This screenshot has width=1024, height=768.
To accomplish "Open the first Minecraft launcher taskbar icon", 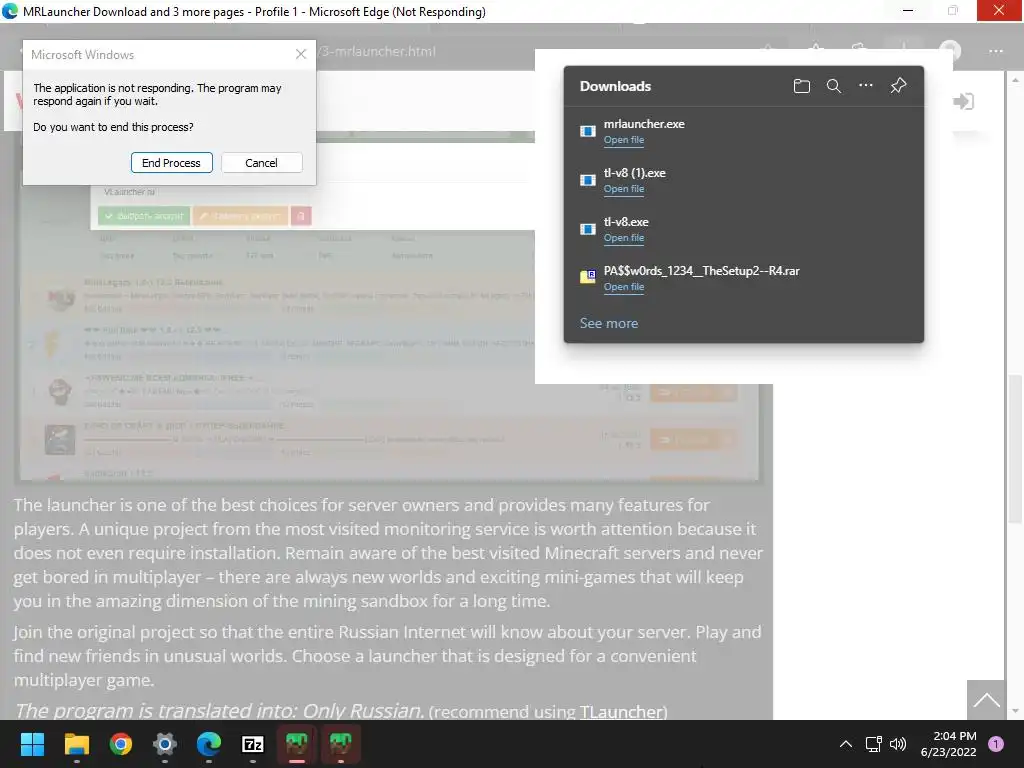I will 297,744.
